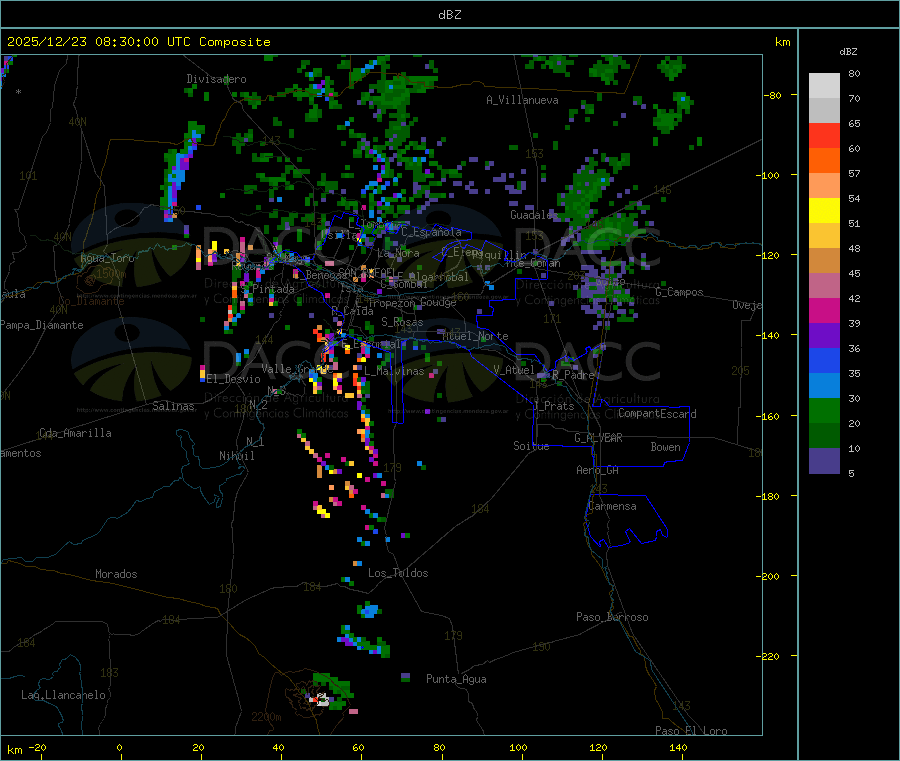Click the 'Co_Diamante' peak label
This screenshot has height=761, width=900.
pos(91,301)
